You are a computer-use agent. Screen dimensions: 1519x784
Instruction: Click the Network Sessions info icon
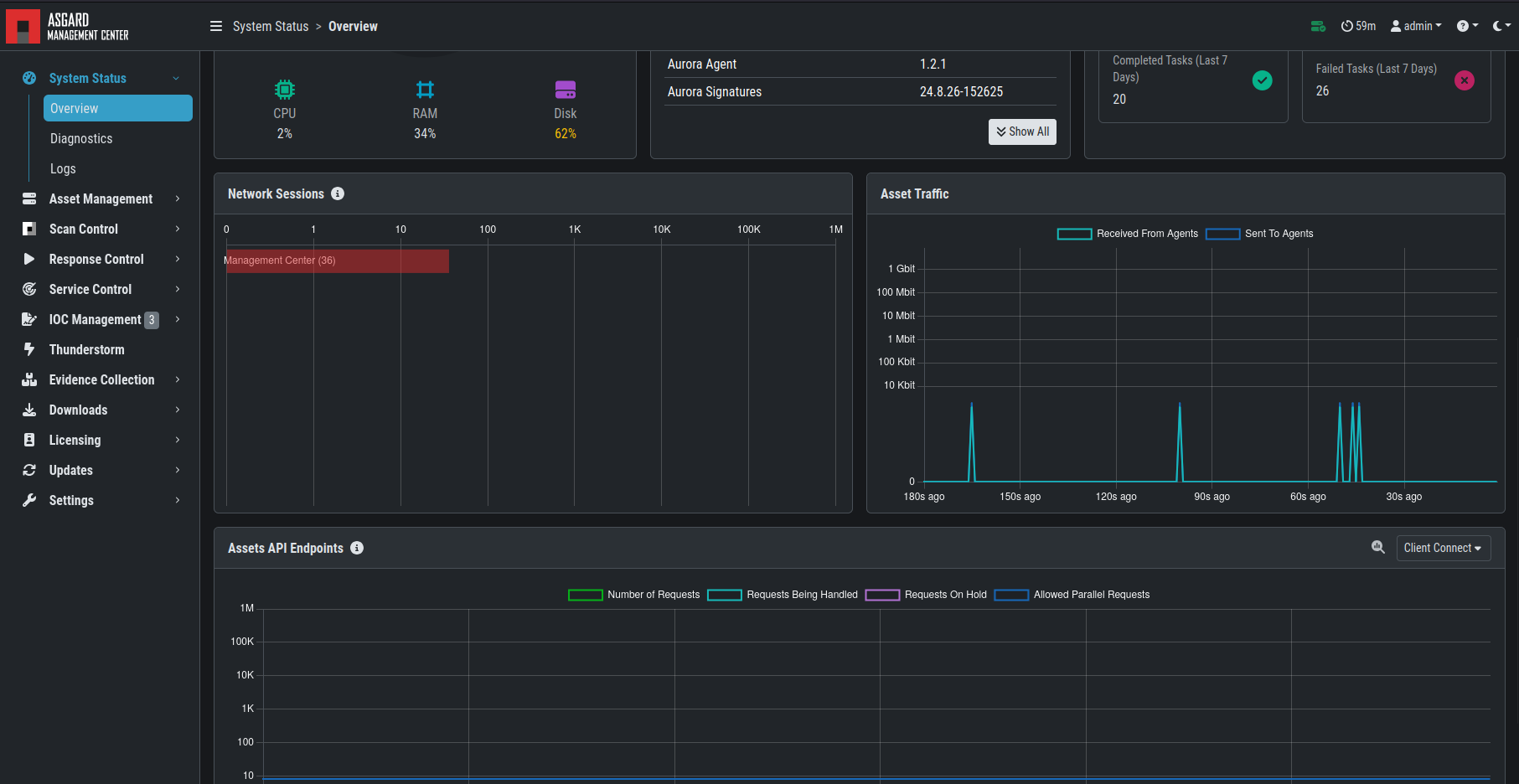338,193
